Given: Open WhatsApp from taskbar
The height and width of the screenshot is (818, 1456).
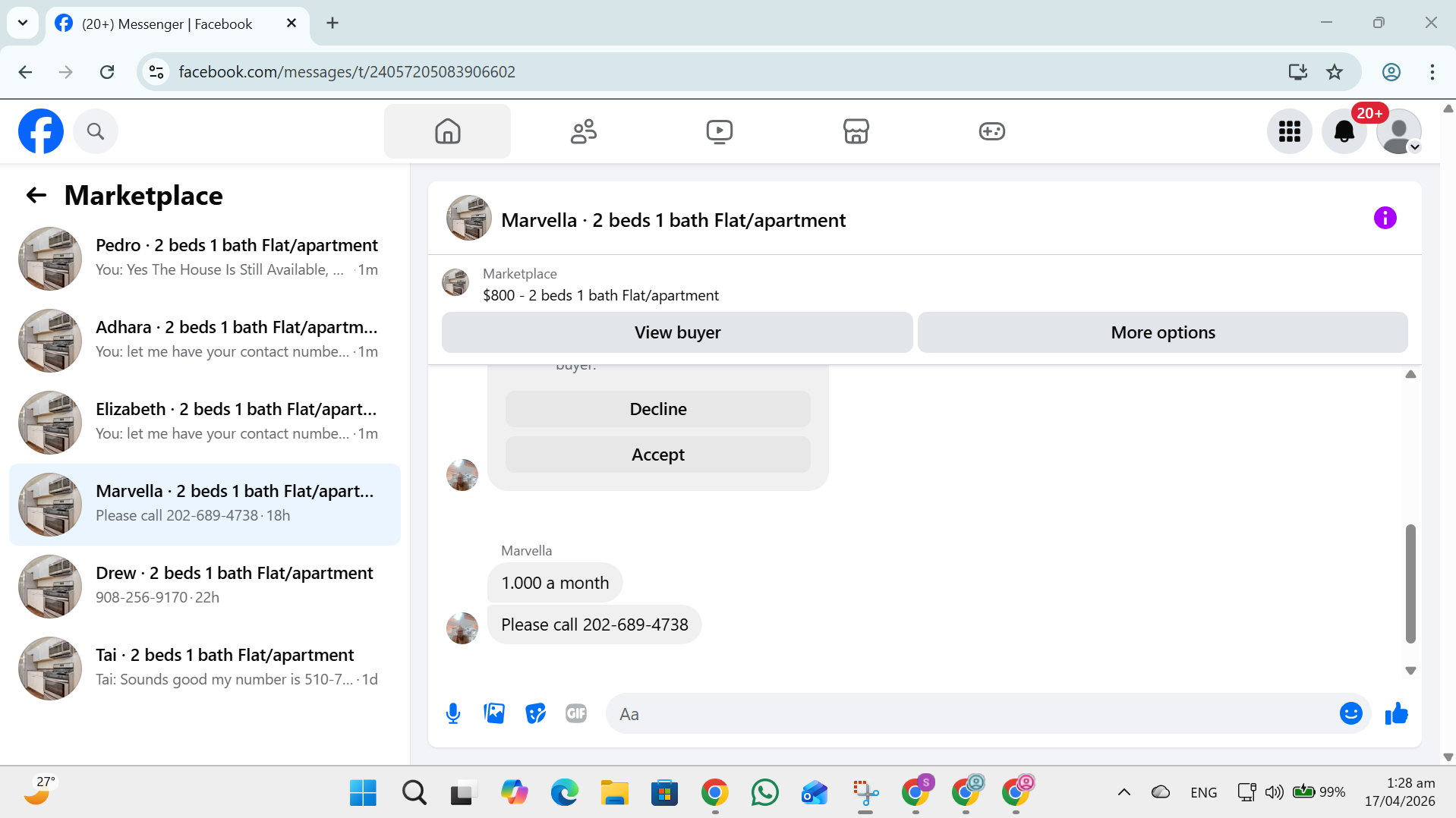Looking at the screenshot, I should (x=764, y=792).
